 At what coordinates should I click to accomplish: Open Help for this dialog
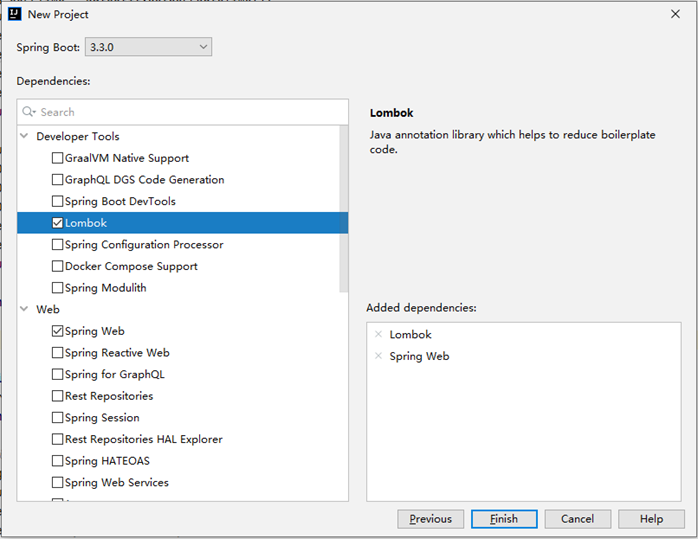pos(651,519)
